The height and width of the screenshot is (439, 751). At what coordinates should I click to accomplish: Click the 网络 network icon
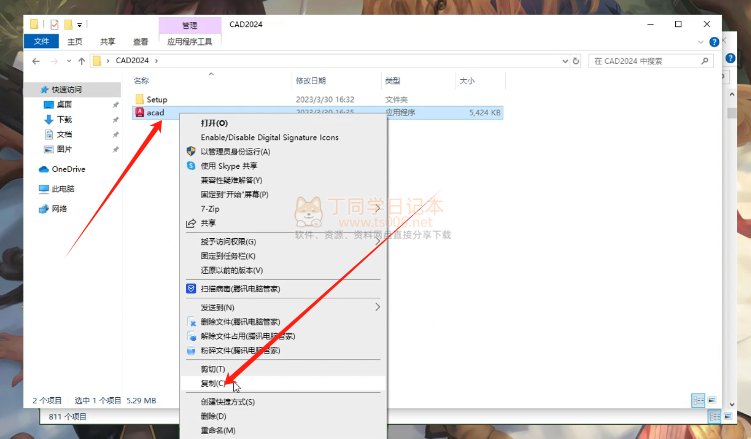[x=44, y=208]
